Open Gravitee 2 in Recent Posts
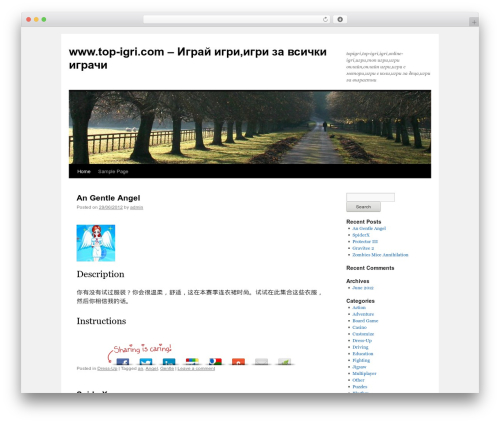 363,248
